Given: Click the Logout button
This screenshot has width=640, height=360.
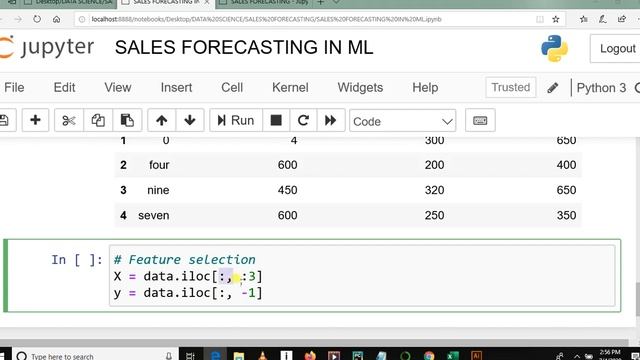Looking at the screenshot, I should pyautogui.click(x=616, y=49).
